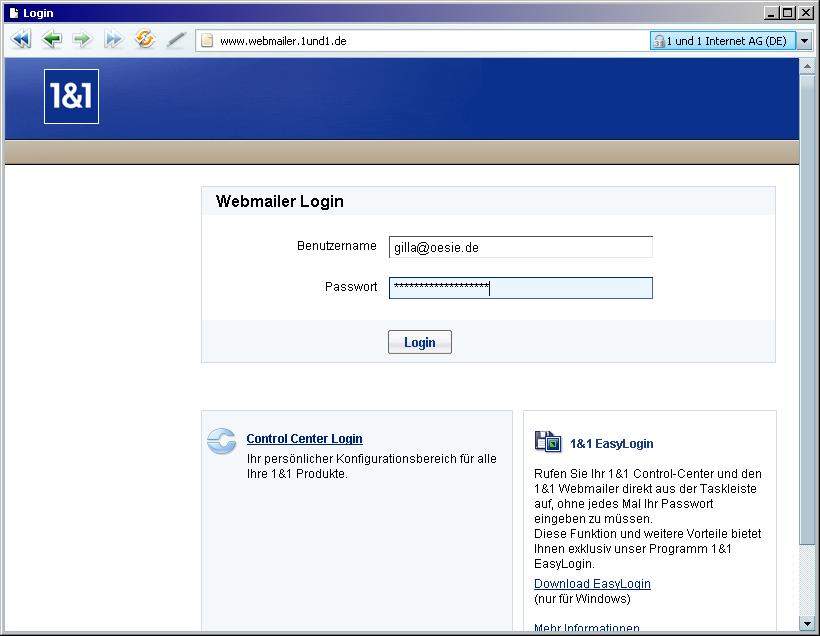The height and width of the screenshot is (636, 820).
Task: Click the 1 und 1 Internet AG security badge
Action: click(721, 41)
